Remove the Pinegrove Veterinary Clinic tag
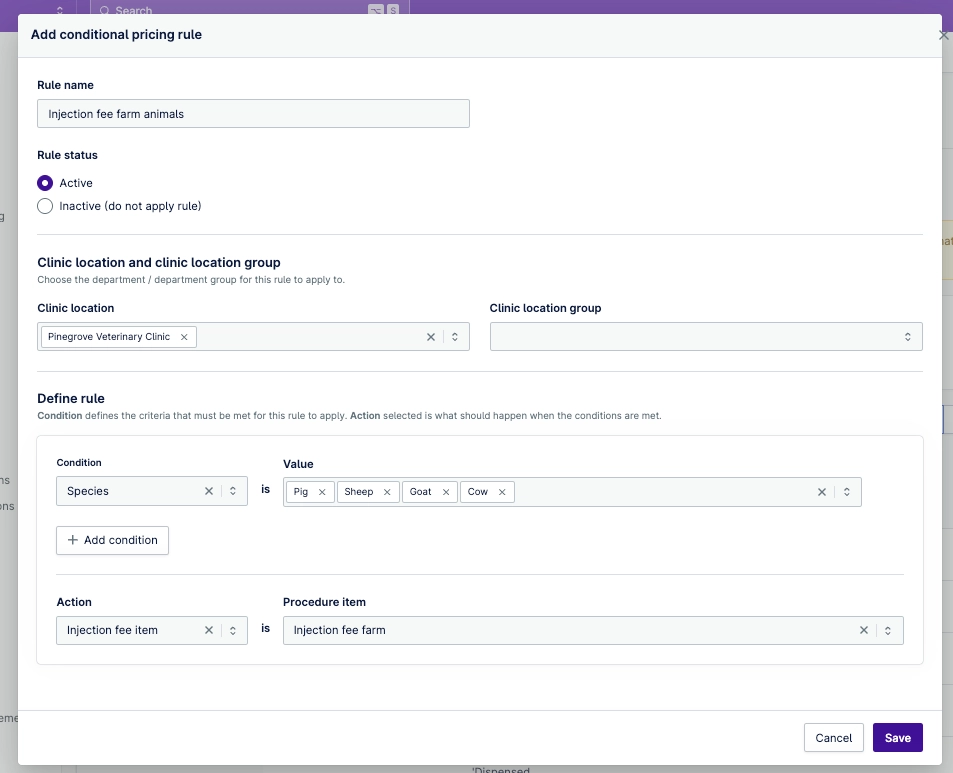Viewport: 953px width, 773px height. pyautogui.click(x=184, y=337)
